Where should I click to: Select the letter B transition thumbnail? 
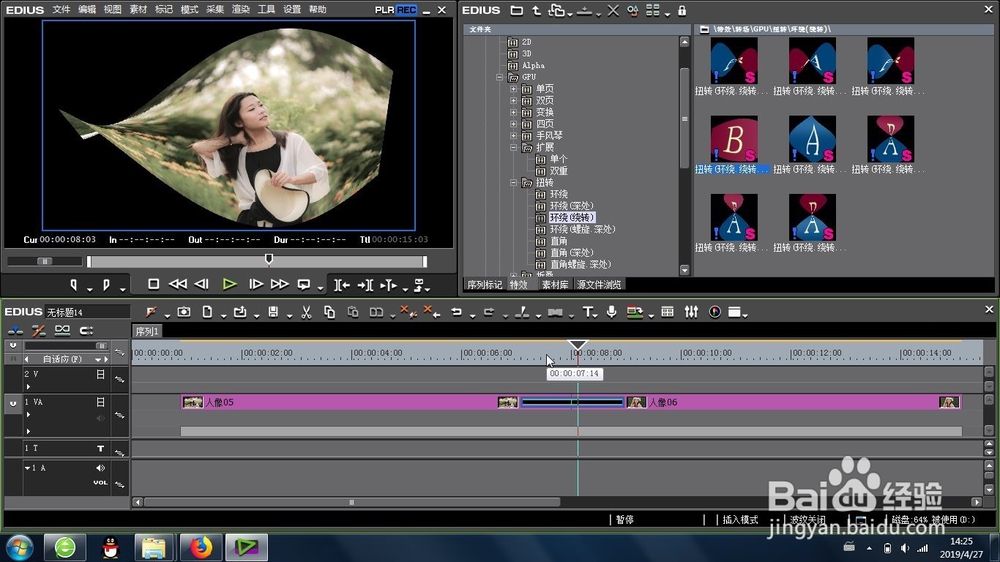tap(734, 139)
